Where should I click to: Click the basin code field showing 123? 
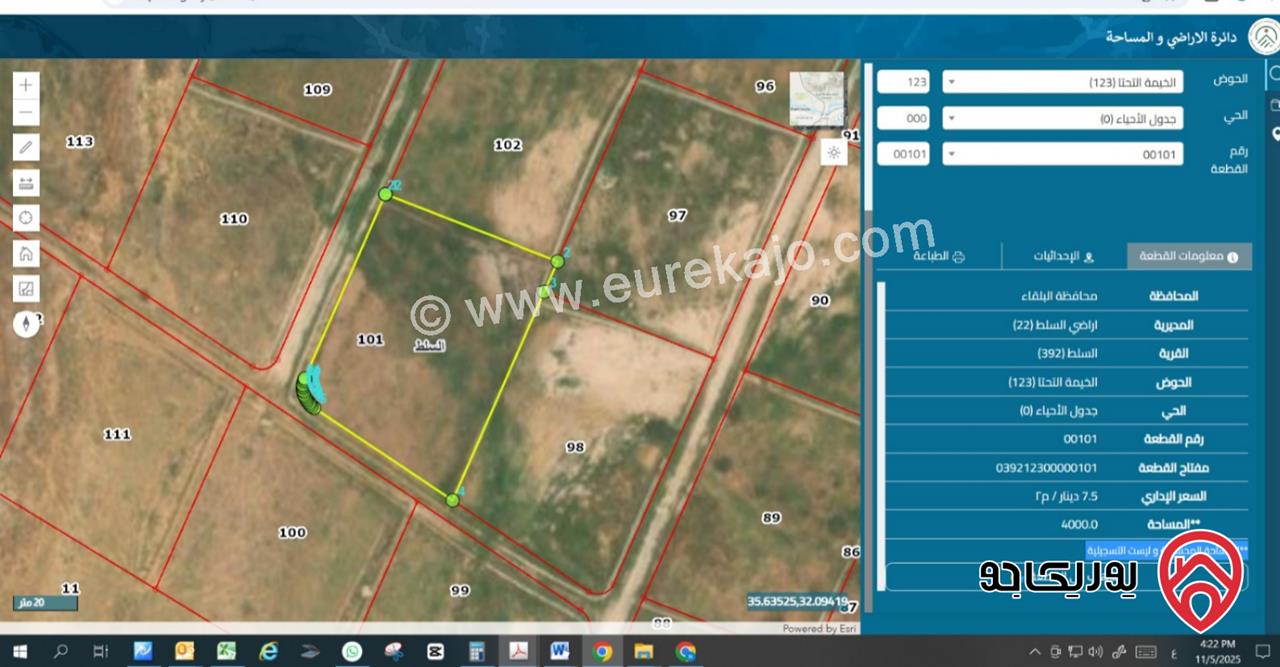903,82
